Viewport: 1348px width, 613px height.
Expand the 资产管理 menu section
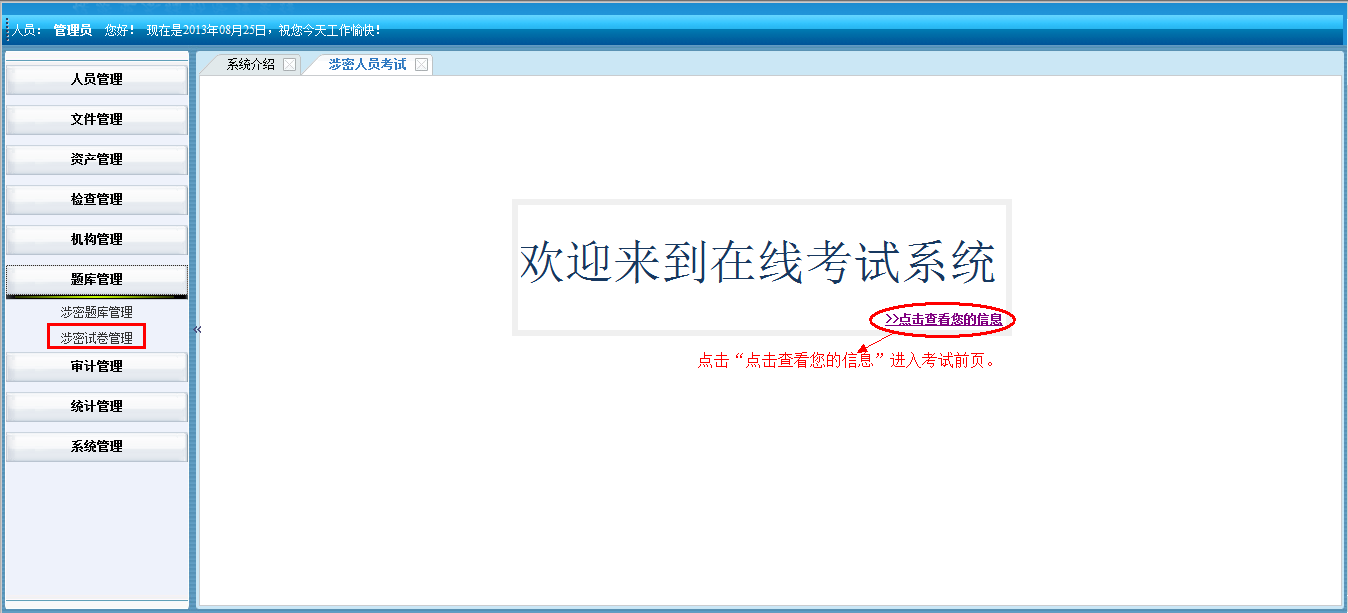pos(97,159)
